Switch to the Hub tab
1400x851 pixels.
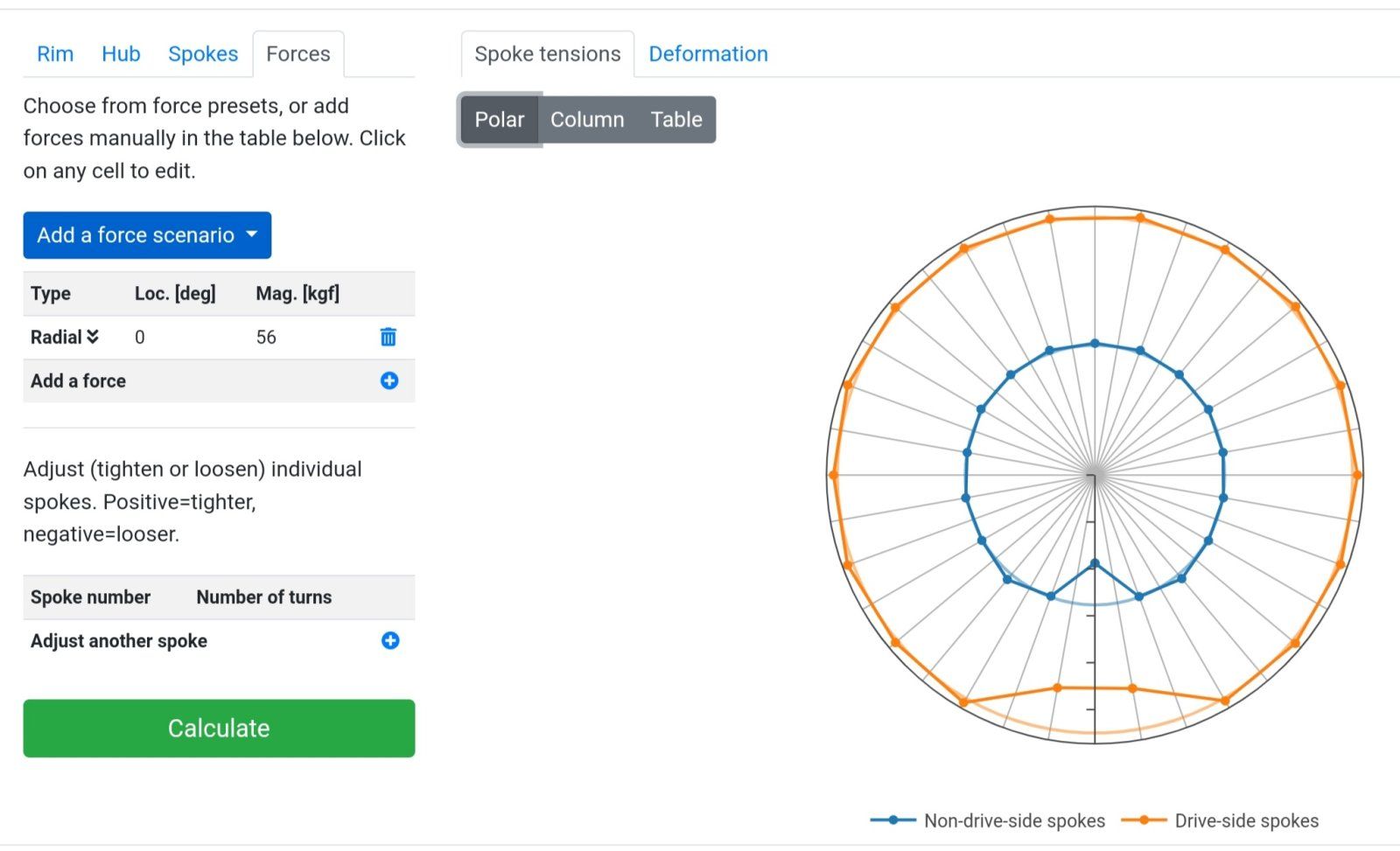coord(121,54)
